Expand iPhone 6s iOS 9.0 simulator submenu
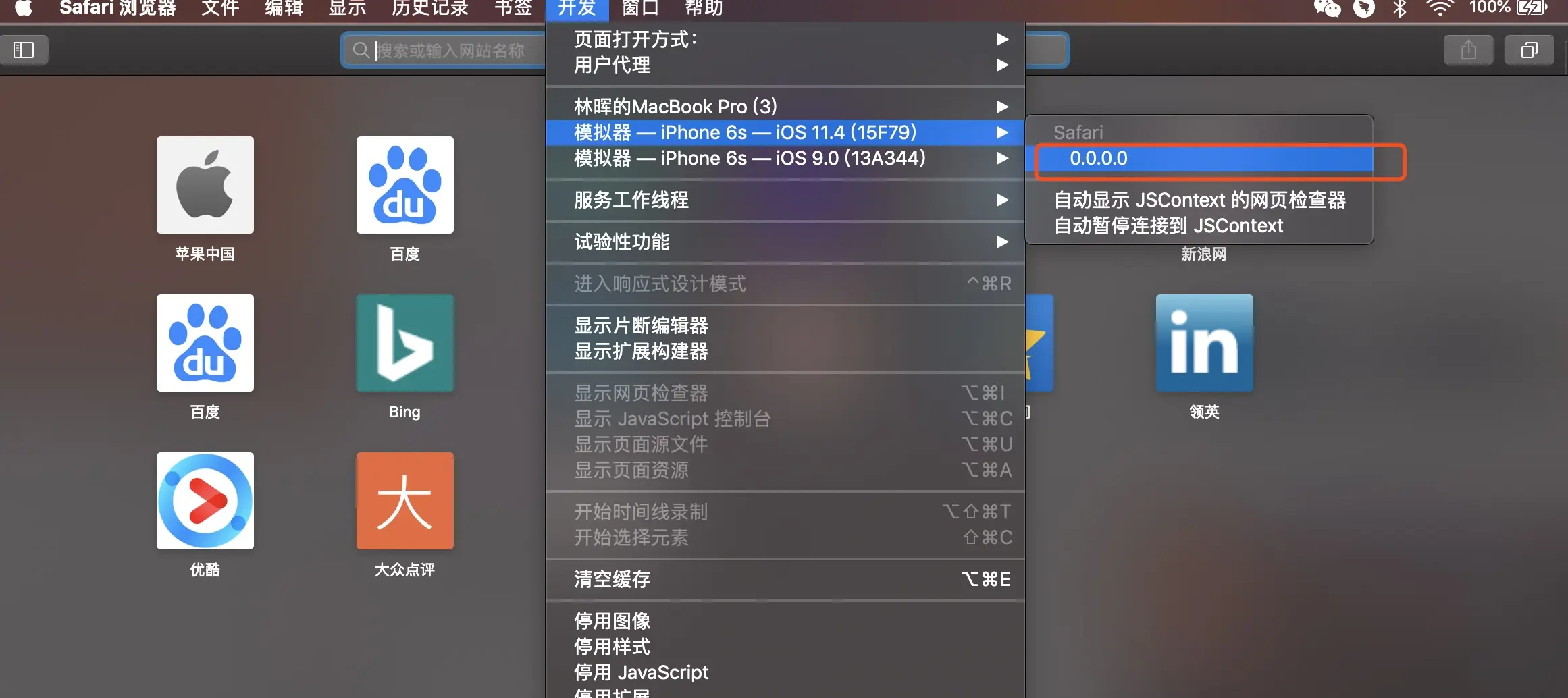Viewport: 1568px width, 698px height. click(x=785, y=158)
